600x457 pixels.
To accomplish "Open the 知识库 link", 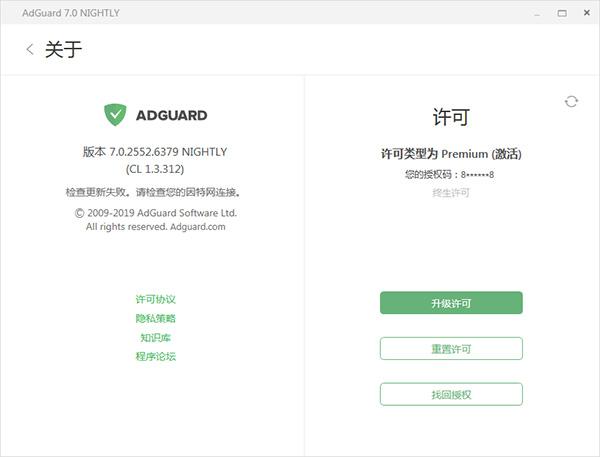I will point(155,338).
